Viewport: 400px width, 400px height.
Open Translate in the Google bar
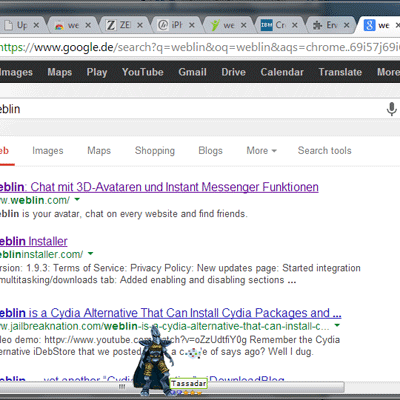[x=340, y=72]
